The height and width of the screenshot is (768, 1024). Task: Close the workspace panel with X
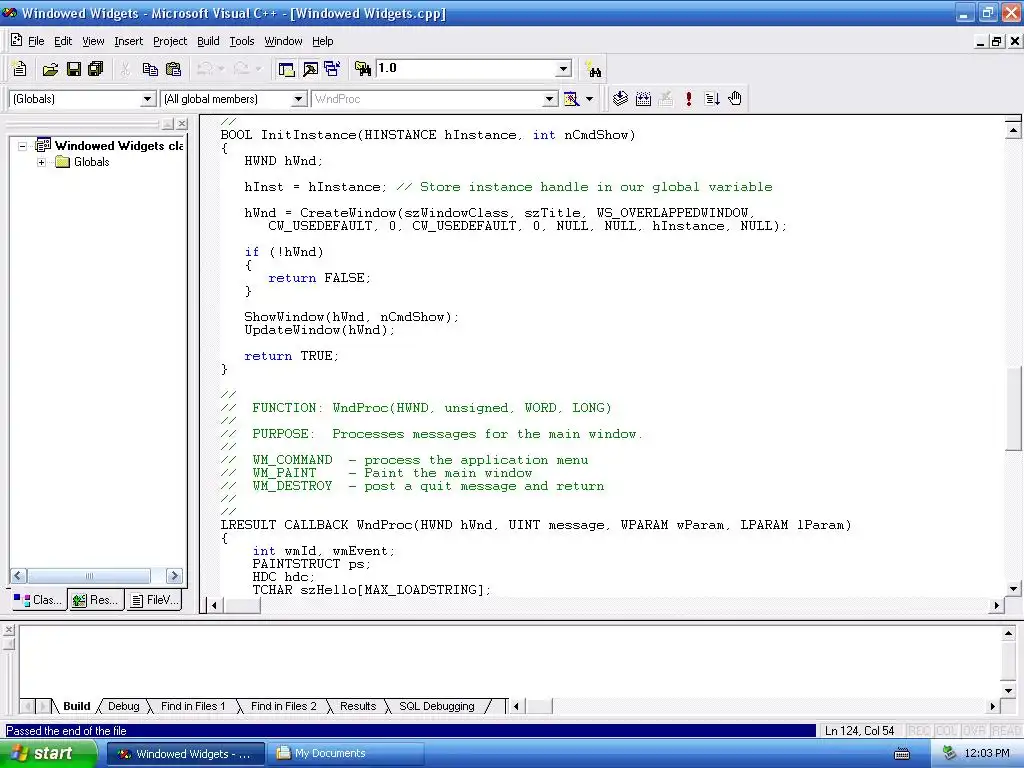coord(182,123)
